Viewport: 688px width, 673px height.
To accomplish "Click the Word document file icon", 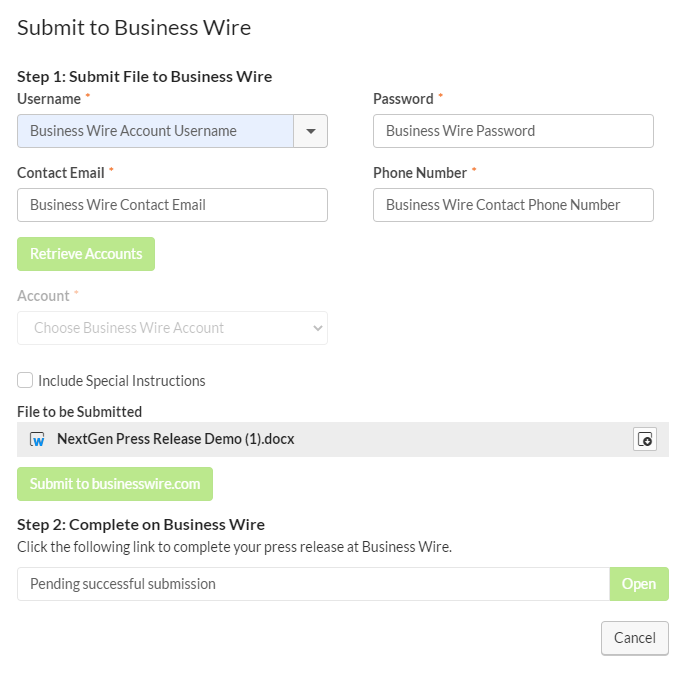I will click(38, 439).
